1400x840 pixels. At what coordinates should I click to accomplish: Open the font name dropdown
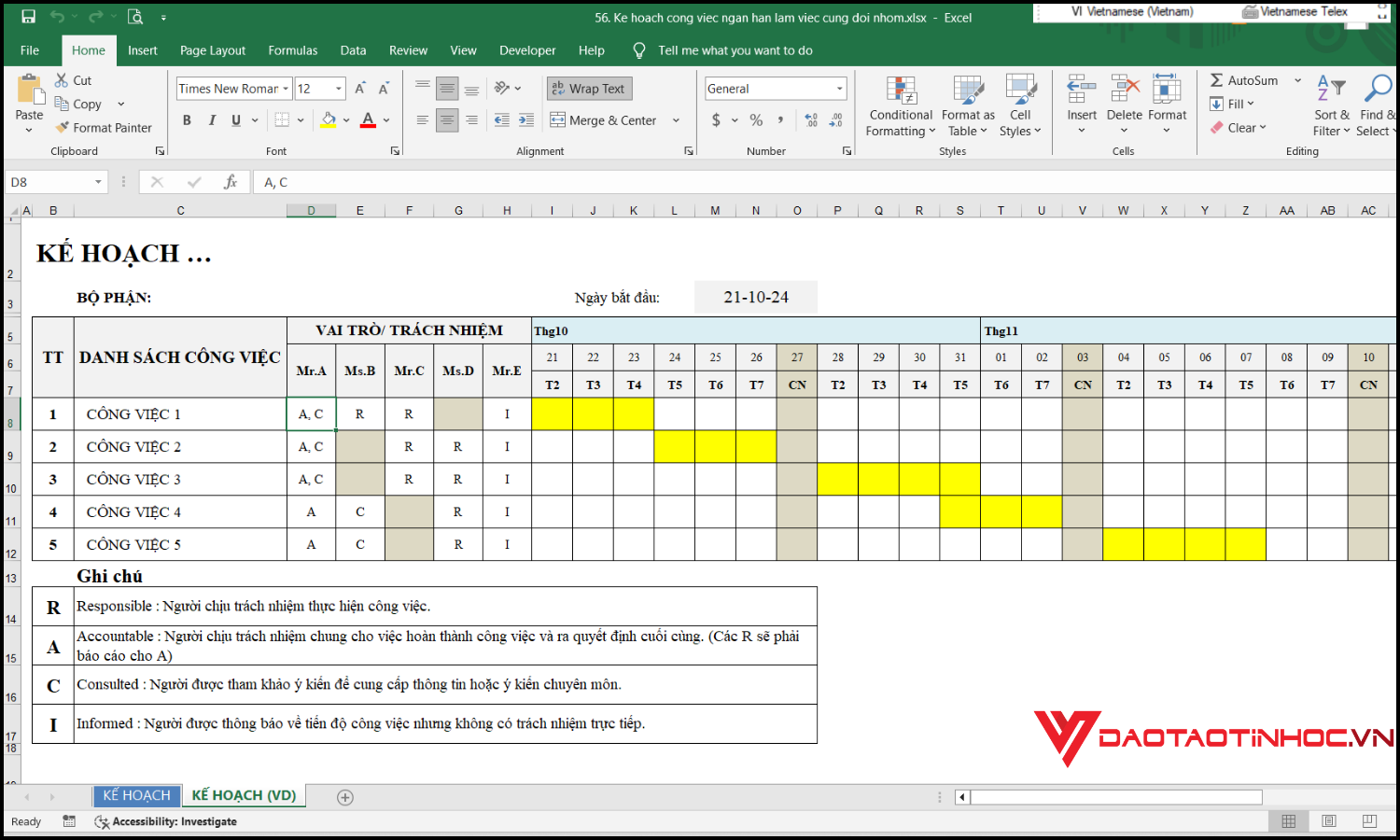(286, 89)
